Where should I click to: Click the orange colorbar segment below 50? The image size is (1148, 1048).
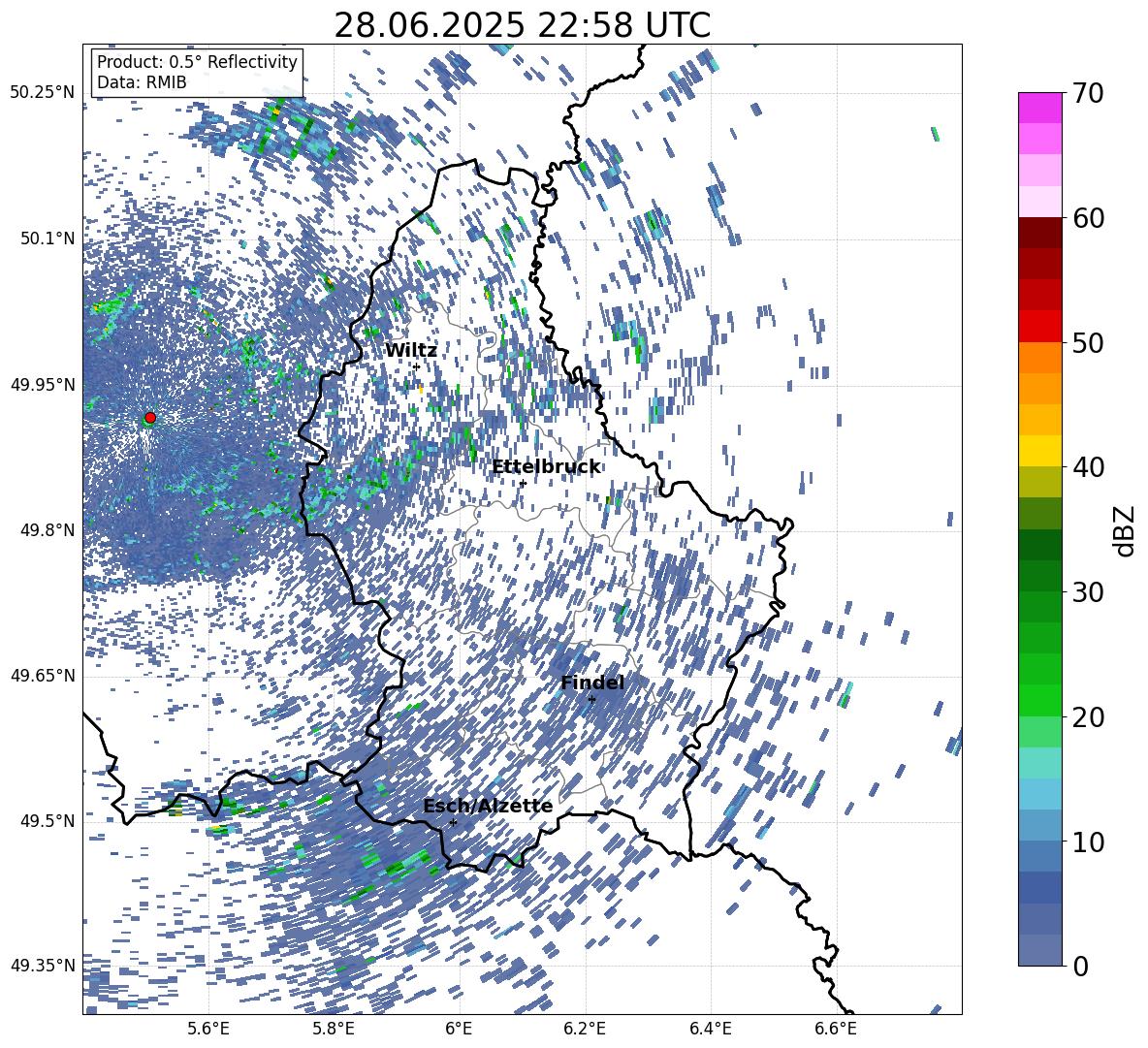click(x=1039, y=358)
